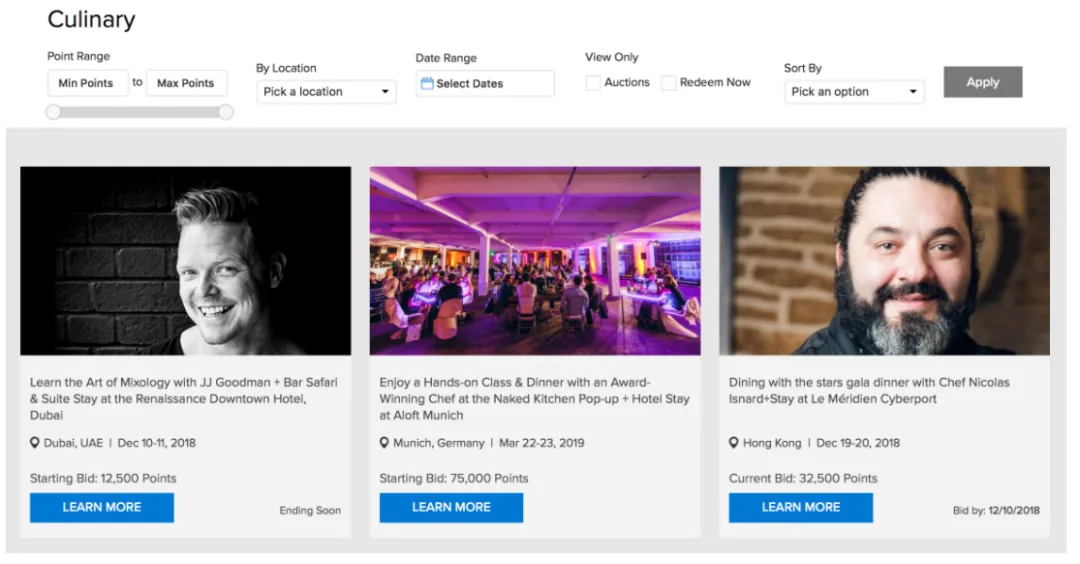Click the calendar icon in Select Dates

[x=427, y=83]
